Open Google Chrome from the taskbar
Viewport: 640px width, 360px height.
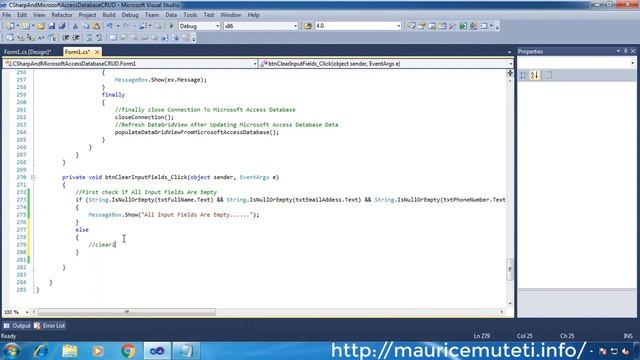(x=128, y=351)
